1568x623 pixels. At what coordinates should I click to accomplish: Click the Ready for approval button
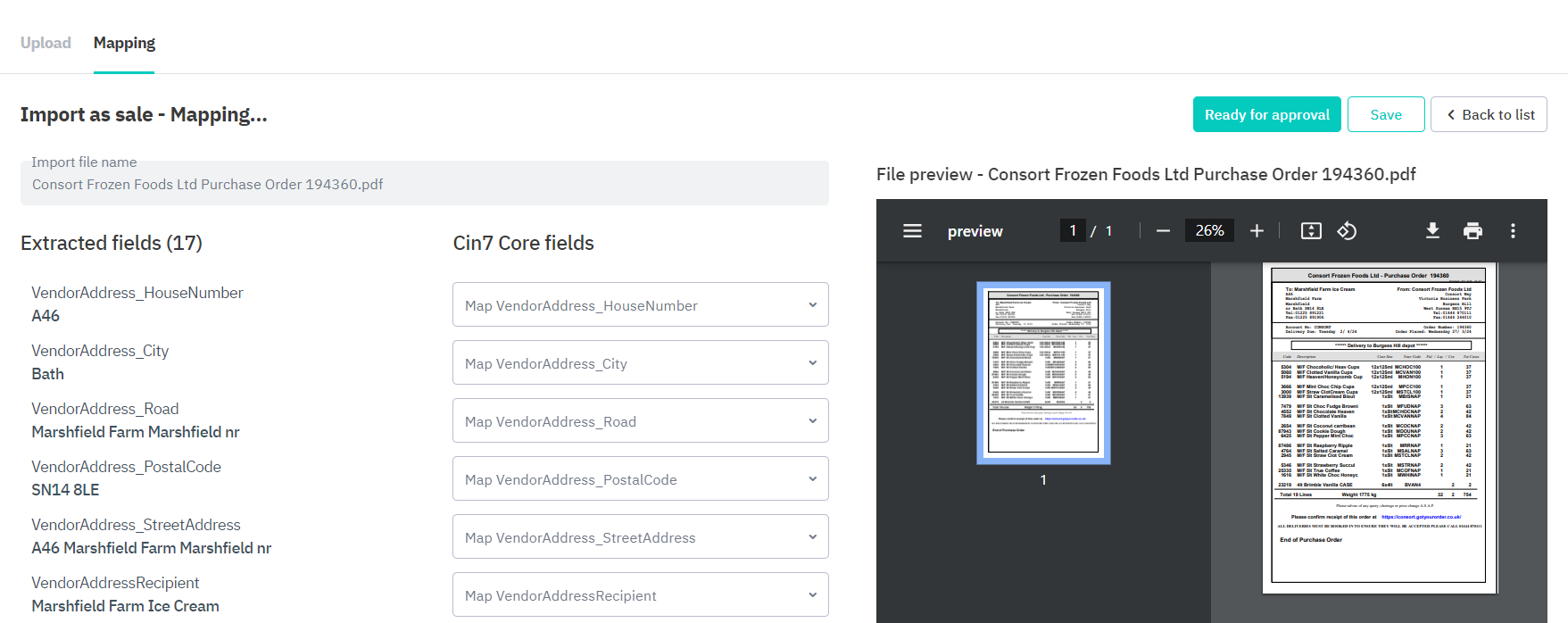tap(1266, 114)
